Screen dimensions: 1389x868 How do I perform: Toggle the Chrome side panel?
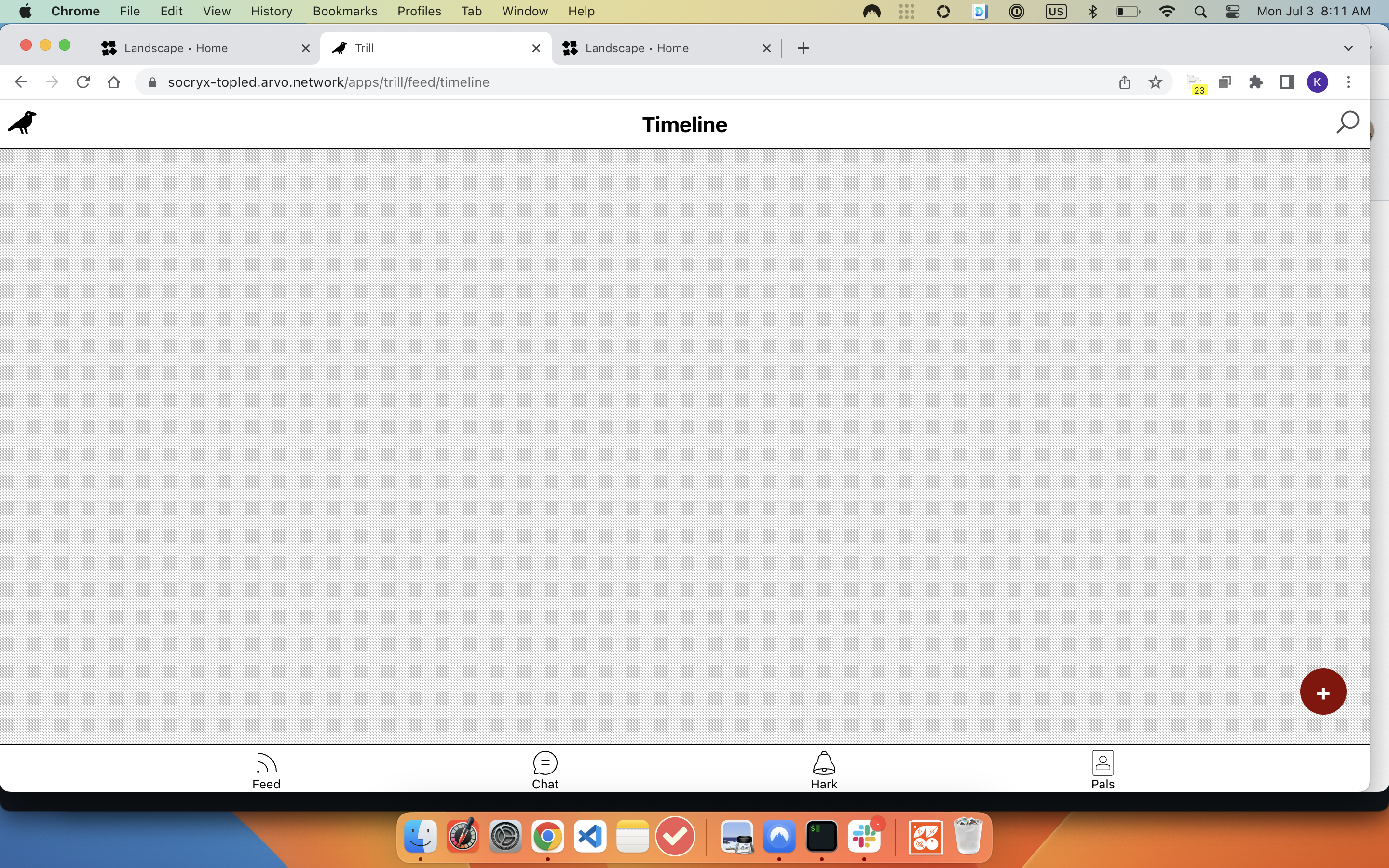[1286, 82]
